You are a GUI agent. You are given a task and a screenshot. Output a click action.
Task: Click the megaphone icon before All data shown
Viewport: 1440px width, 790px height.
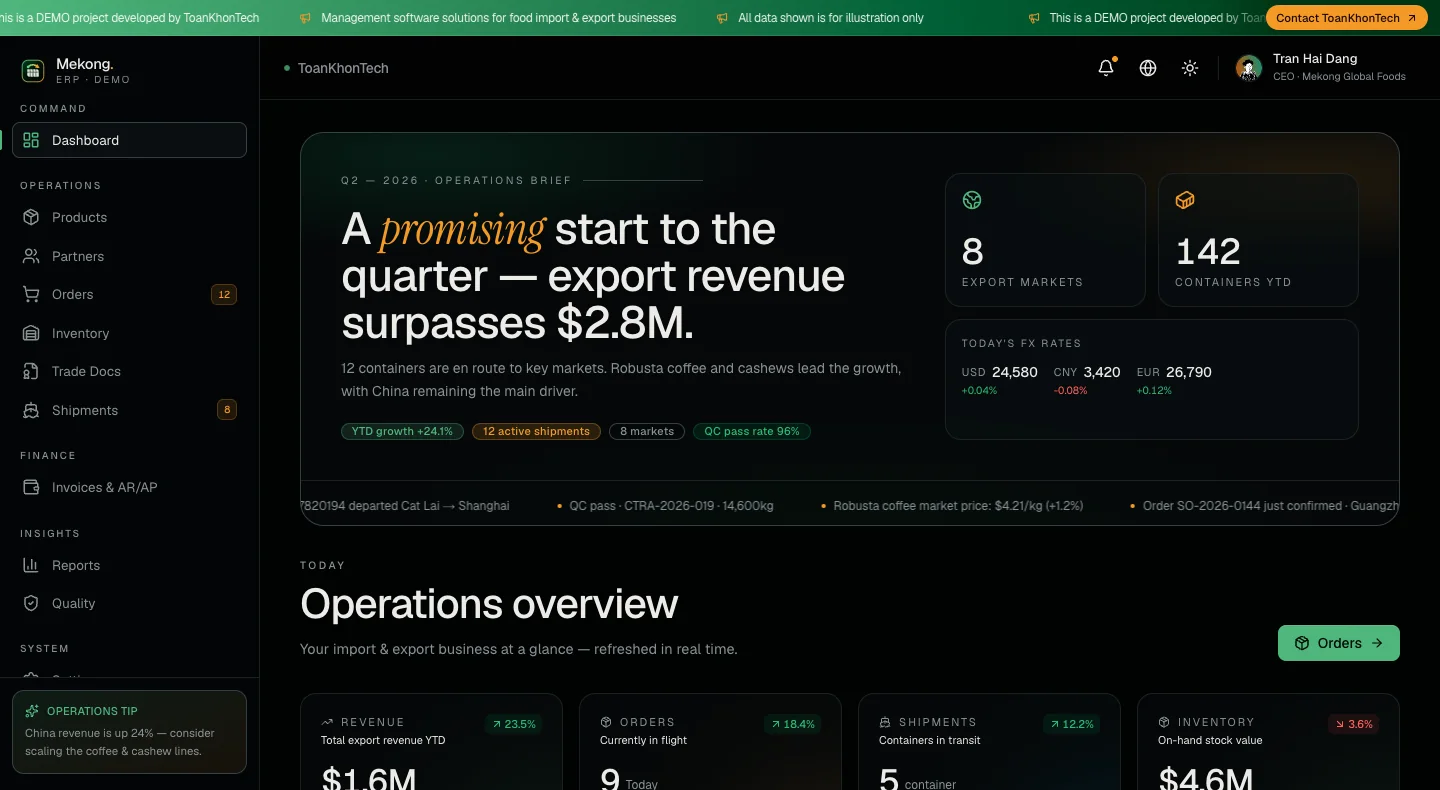point(722,18)
